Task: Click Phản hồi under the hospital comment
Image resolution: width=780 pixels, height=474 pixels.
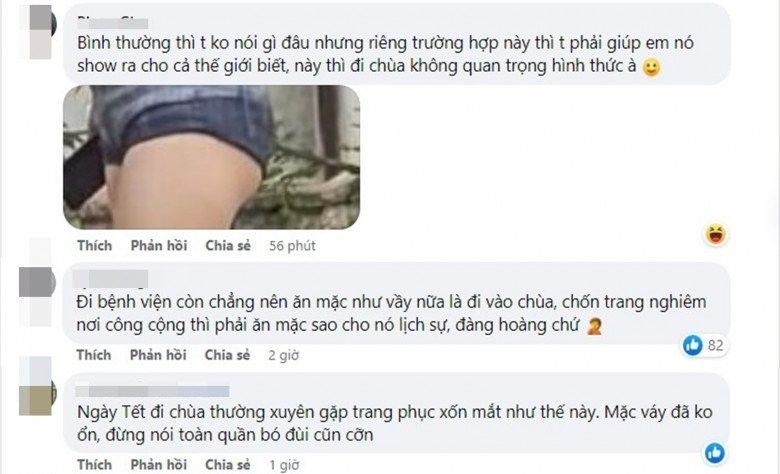Action: (158, 355)
